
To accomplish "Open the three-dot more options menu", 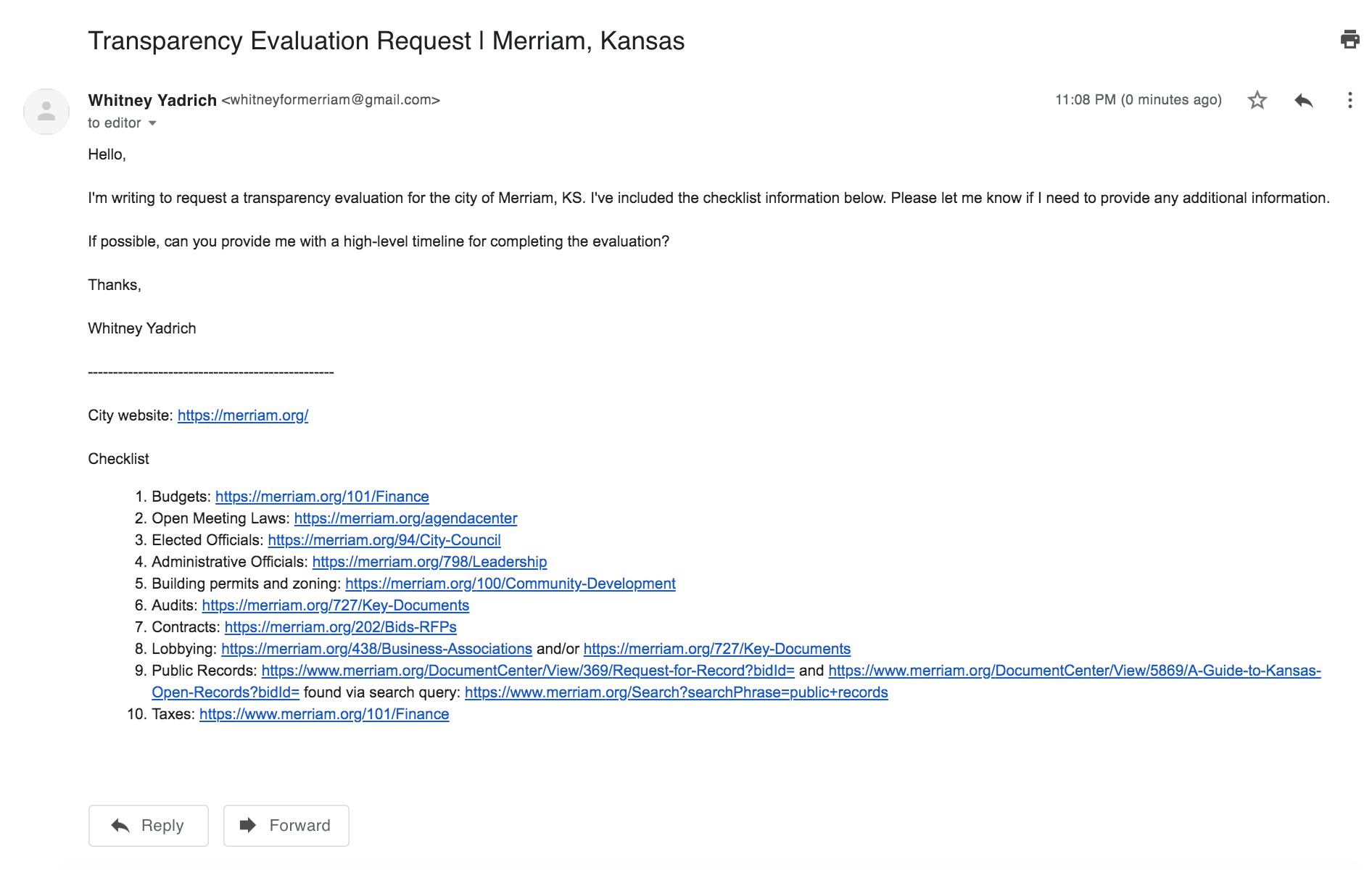I will 1350,100.
